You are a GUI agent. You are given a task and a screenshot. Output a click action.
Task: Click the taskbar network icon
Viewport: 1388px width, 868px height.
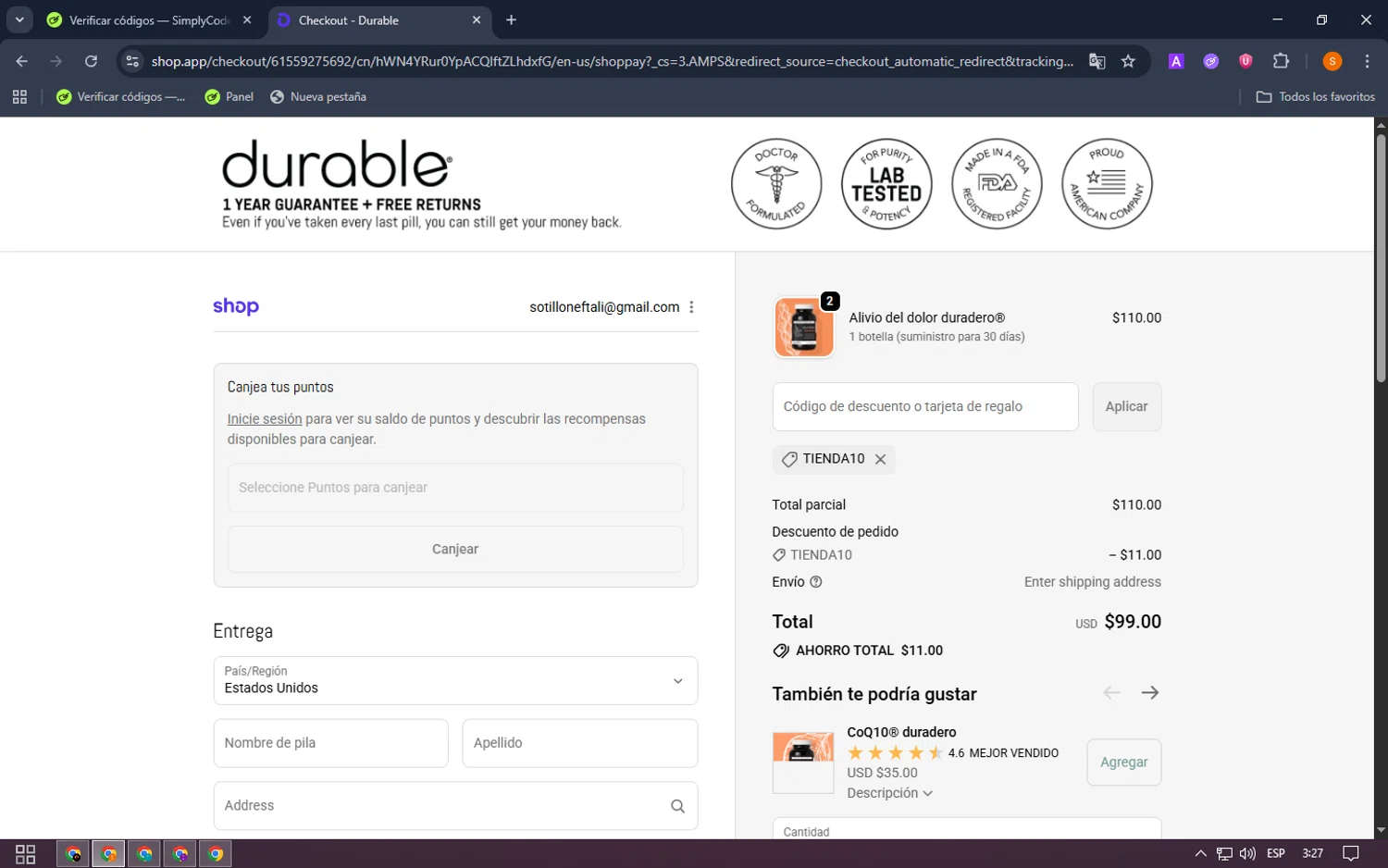(x=1223, y=853)
